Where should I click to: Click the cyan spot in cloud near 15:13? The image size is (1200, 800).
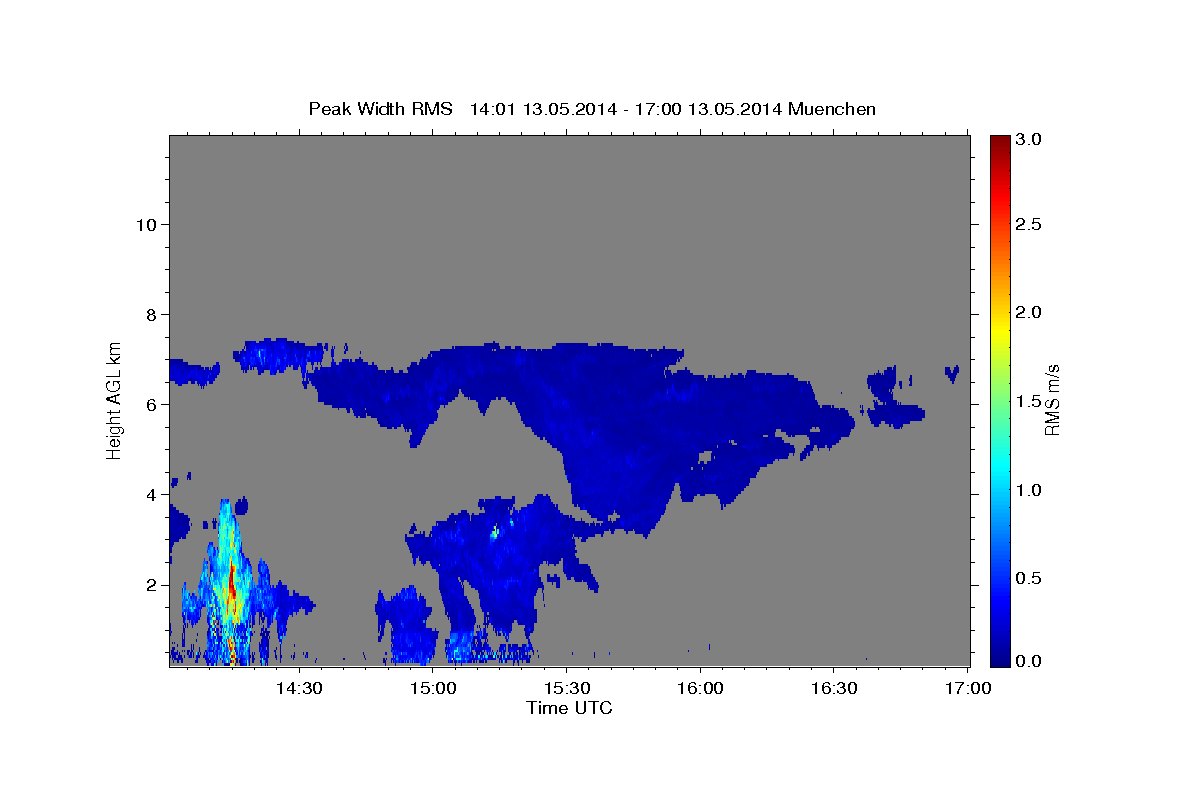(494, 533)
